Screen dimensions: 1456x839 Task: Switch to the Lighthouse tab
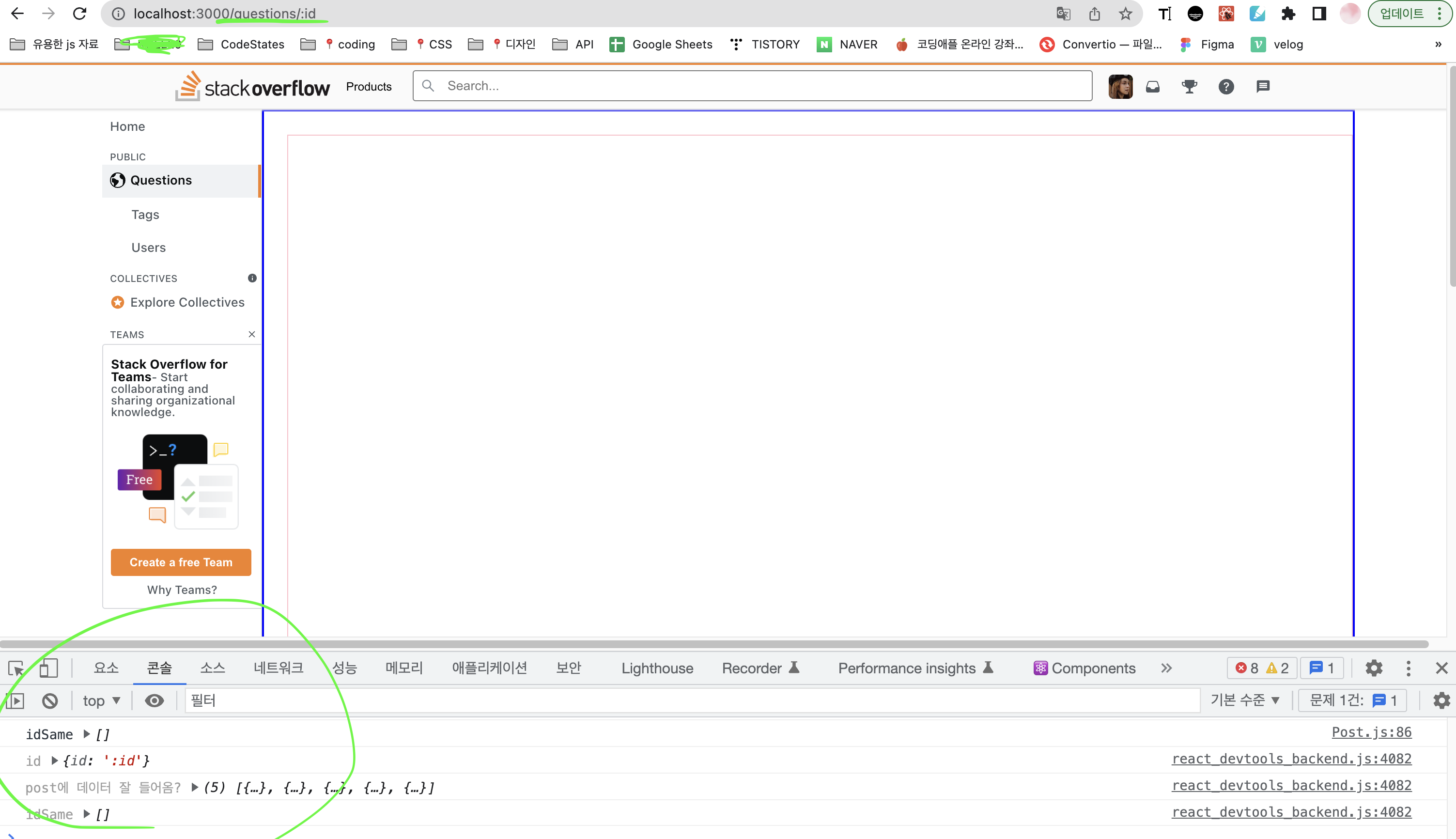(657, 668)
